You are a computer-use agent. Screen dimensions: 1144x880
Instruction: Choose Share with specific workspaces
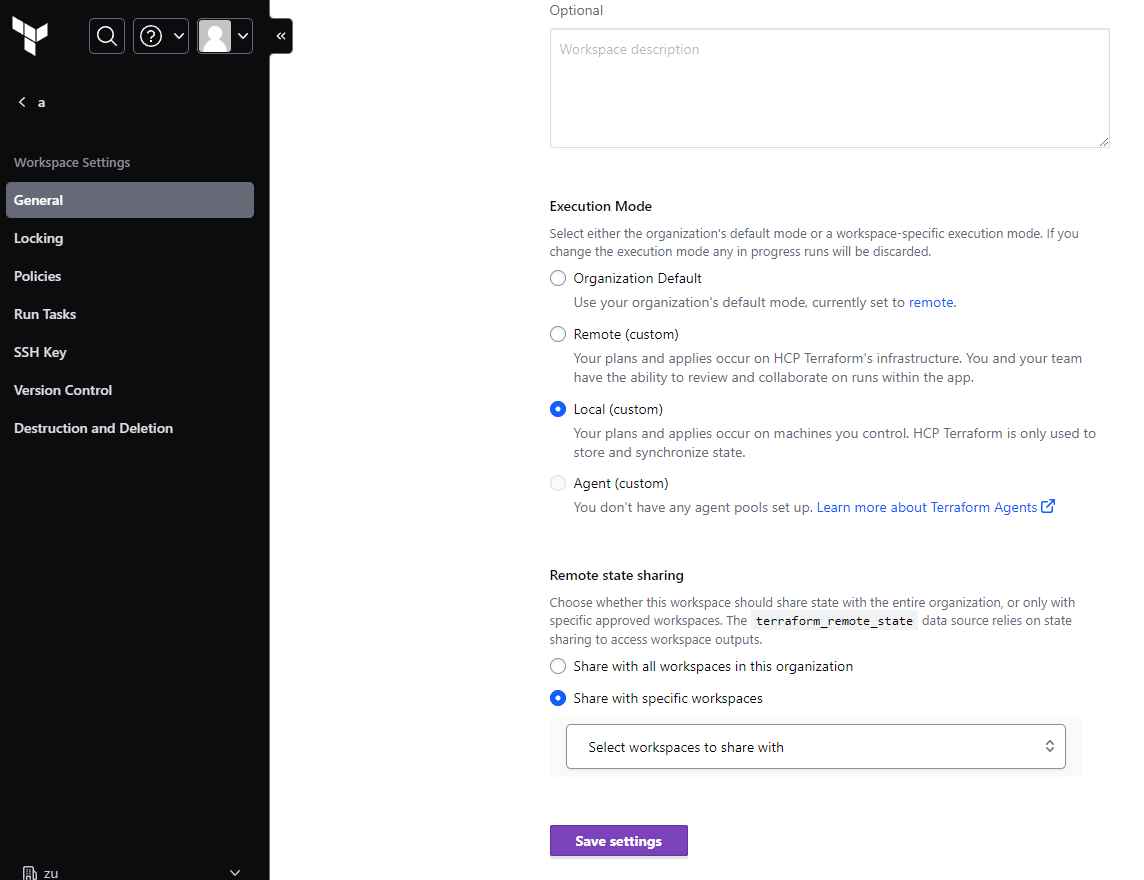click(x=557, y=698)
